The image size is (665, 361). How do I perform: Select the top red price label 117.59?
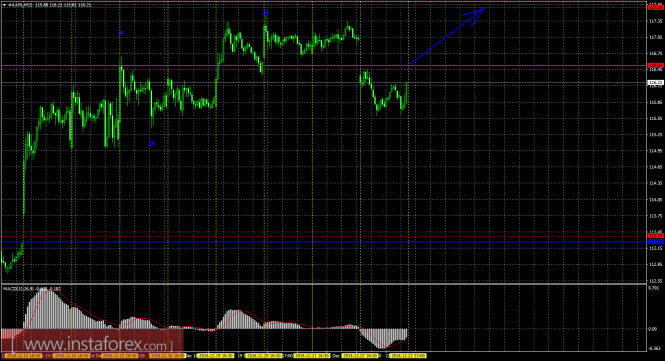pos(656,7)
